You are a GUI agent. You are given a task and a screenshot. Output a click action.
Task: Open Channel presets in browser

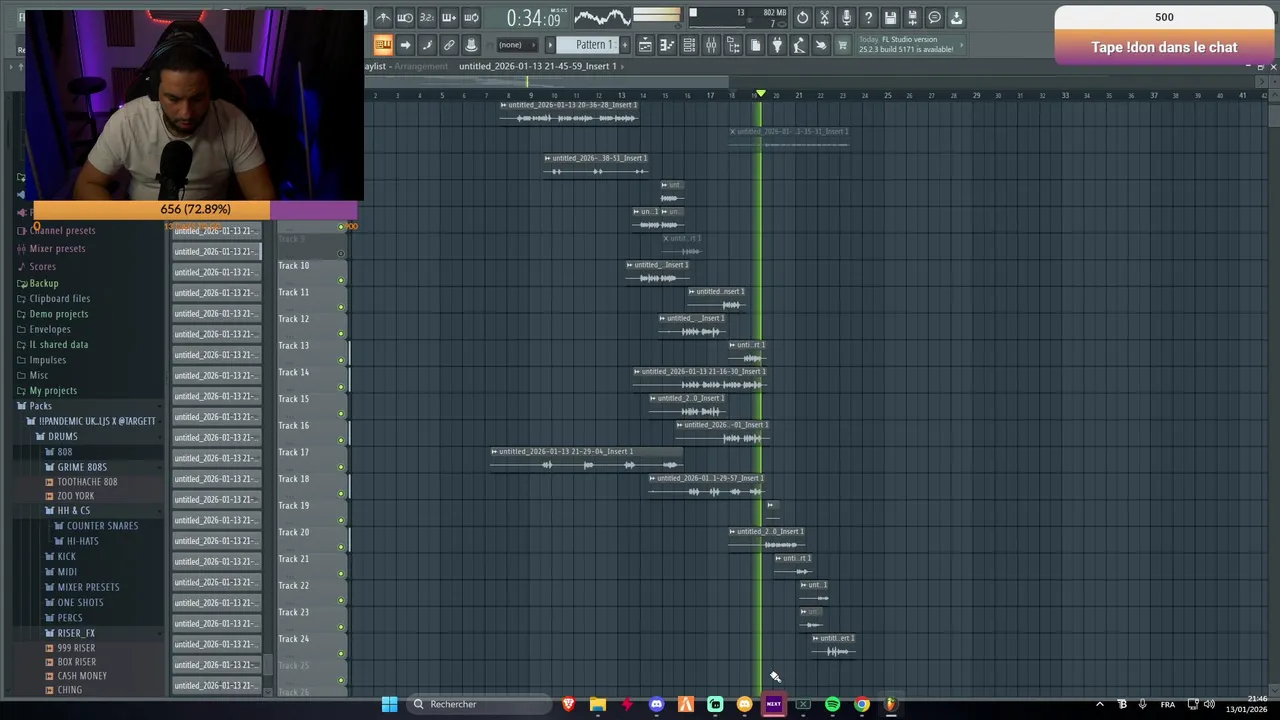pos(62,231)
